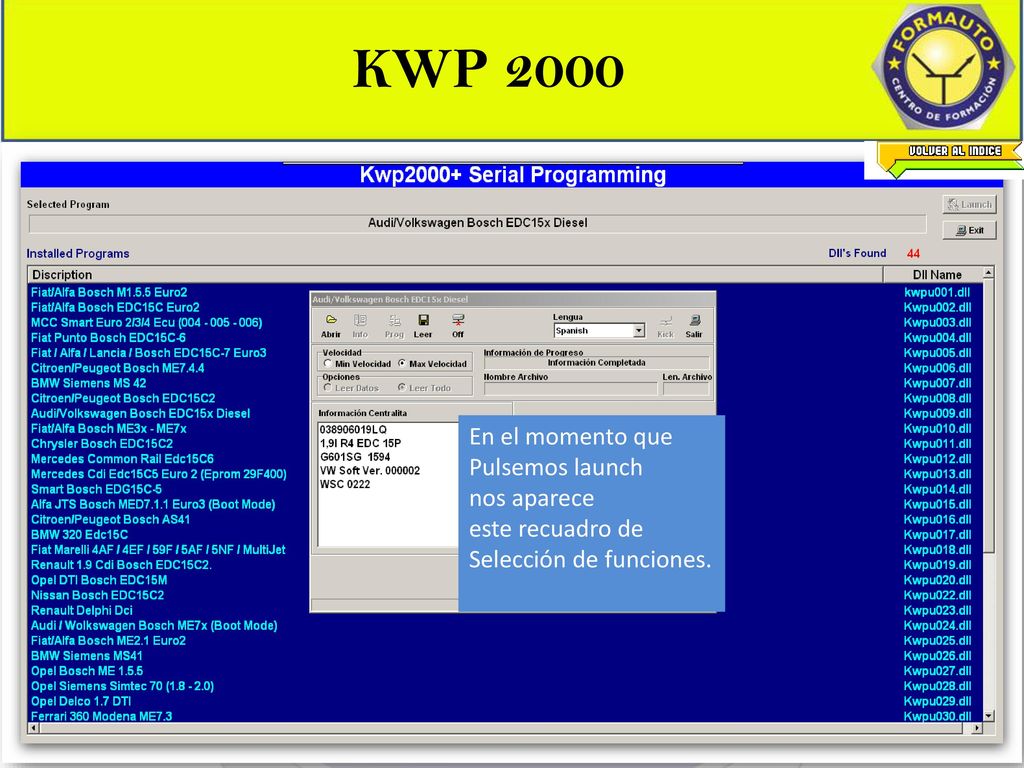Select Alfa JTS Bosch MED7.1.1 Euro3

pos(153,504)
